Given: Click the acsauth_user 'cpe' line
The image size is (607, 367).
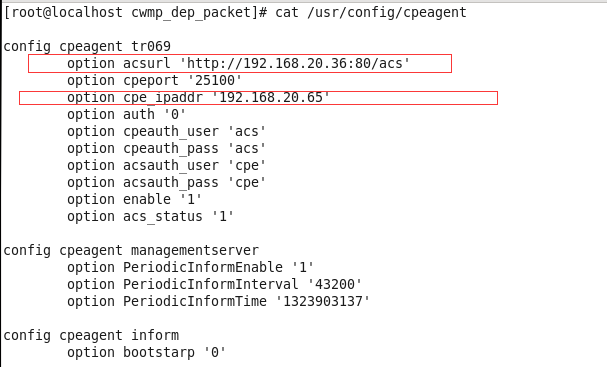Looking at the screenshot, I should pyautogui.click(x=166, y=165).
